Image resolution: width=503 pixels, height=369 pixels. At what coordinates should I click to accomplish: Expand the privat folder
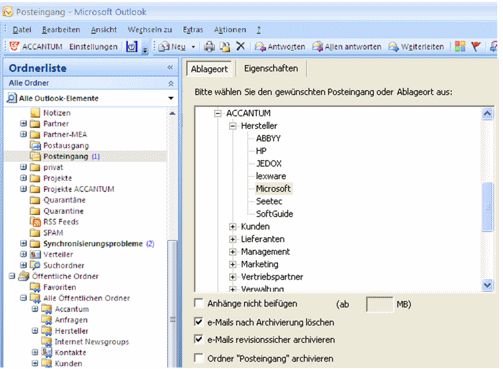[x=23, y=167]
